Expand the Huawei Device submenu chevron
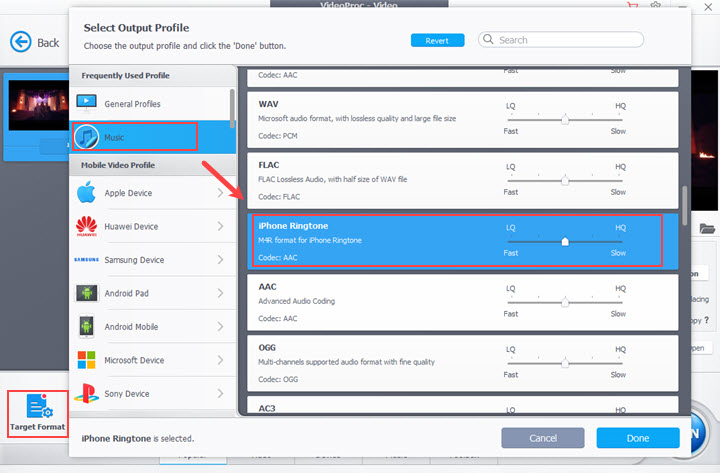The height and width of the screenshot is (474, 720). [x=220, y=226]
